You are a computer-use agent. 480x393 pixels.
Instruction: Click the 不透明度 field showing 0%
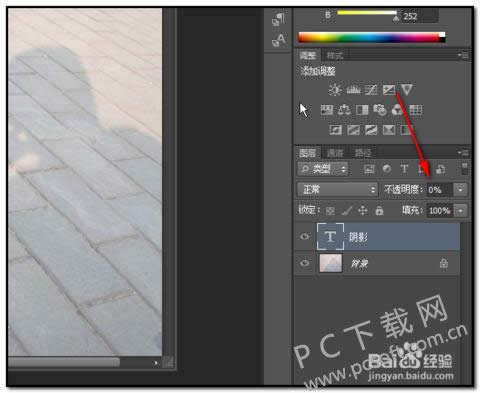coord(440,190)
